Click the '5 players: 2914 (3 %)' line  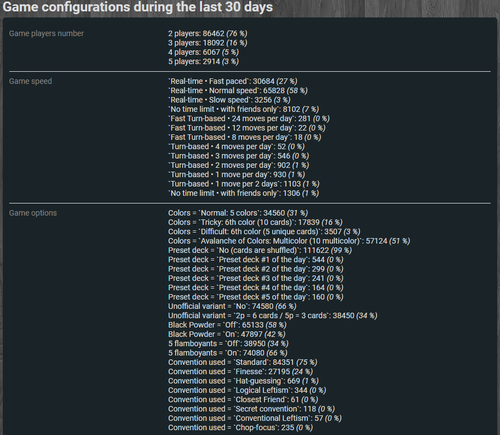[x=203, y=61]
